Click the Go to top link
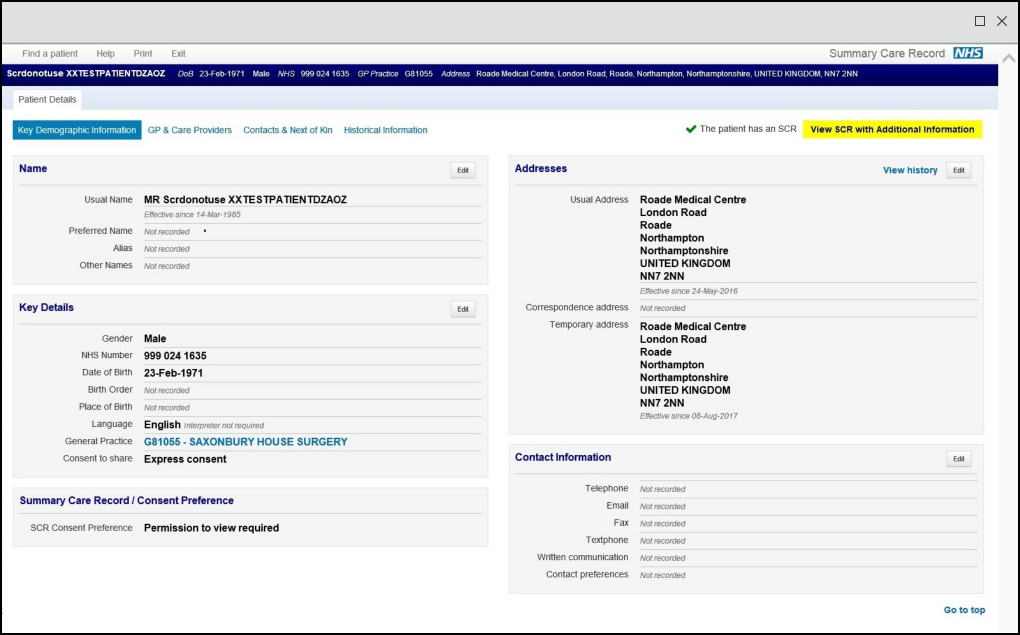Viewport: 1020px width, 635px height. [x=964, y=610]
